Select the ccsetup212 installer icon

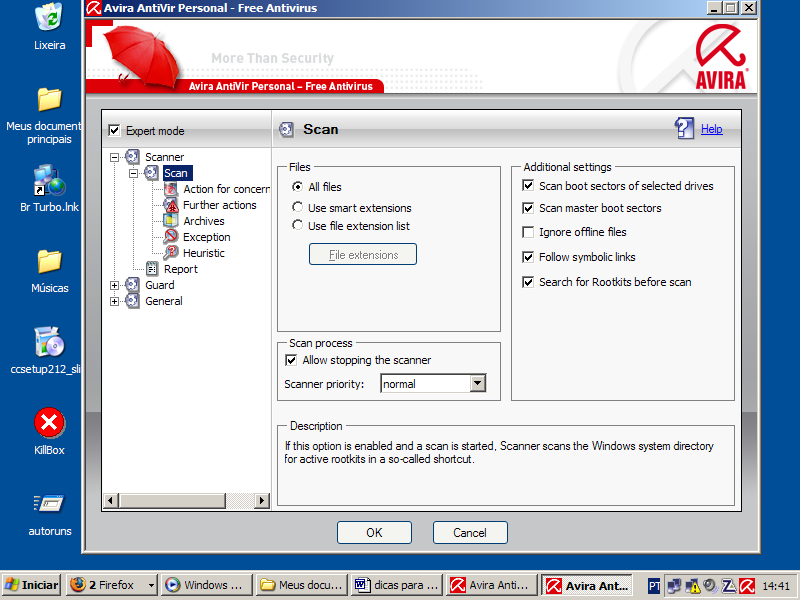click(x=49, y=342)
